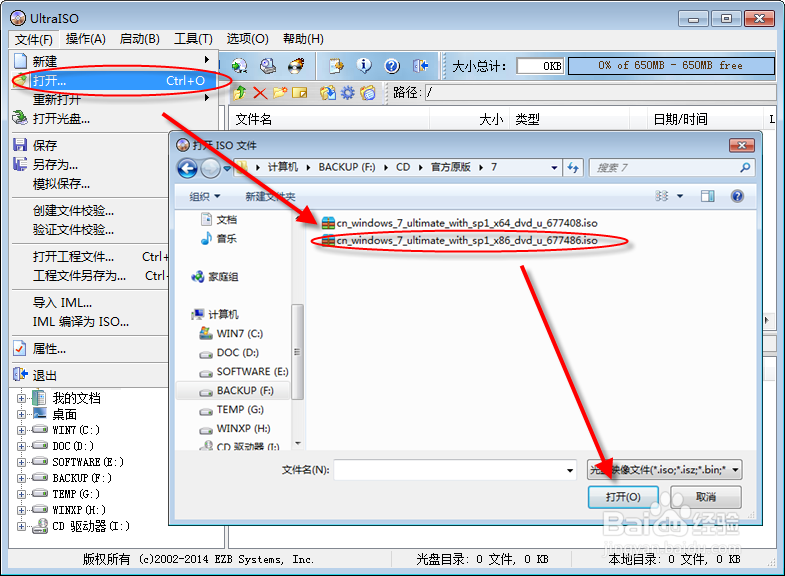Click the dialog help question mark icon
The height and width of the screenshot is (576, 785).
(737, 196)
